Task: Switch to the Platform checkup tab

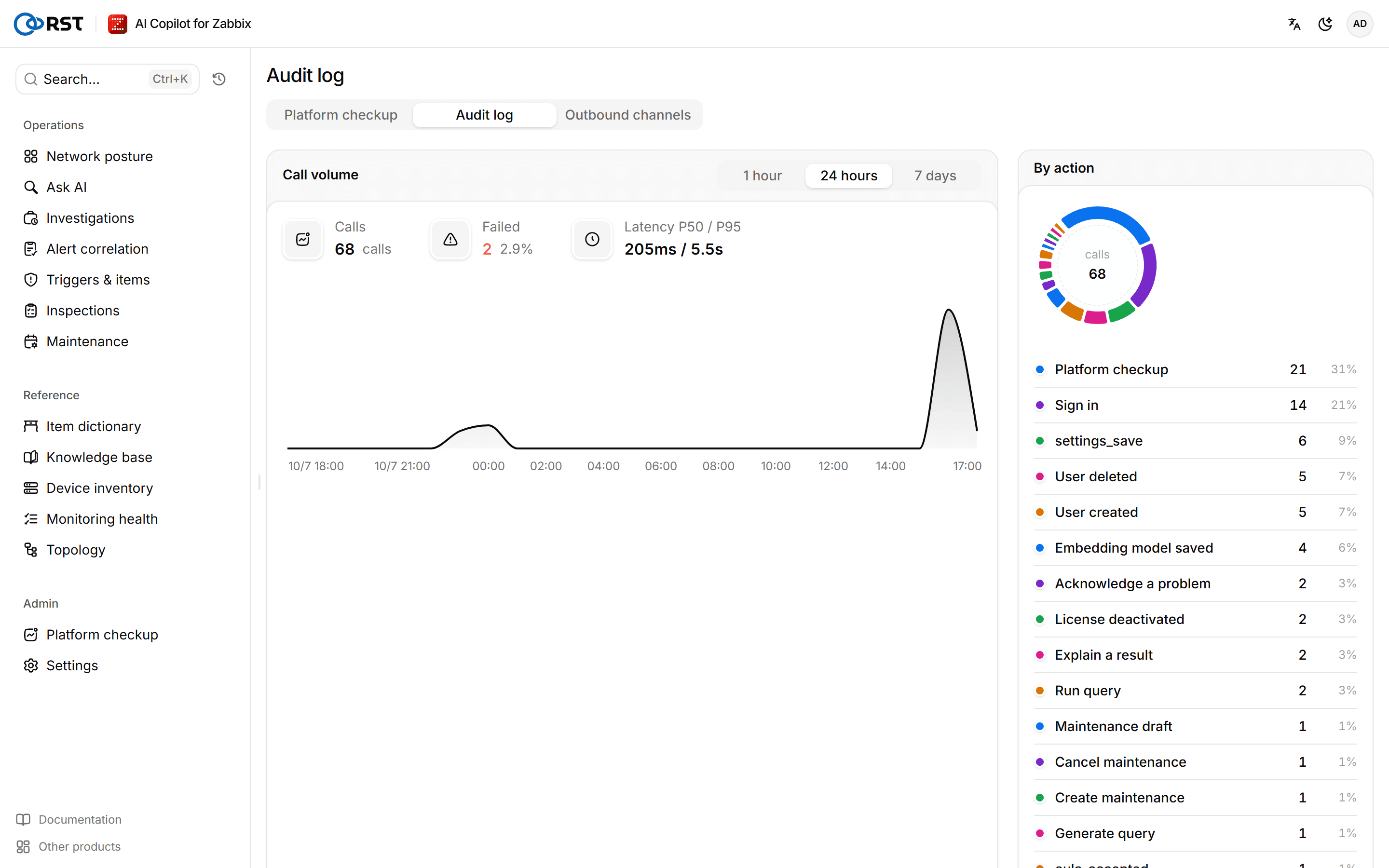Action: (341, 115)
